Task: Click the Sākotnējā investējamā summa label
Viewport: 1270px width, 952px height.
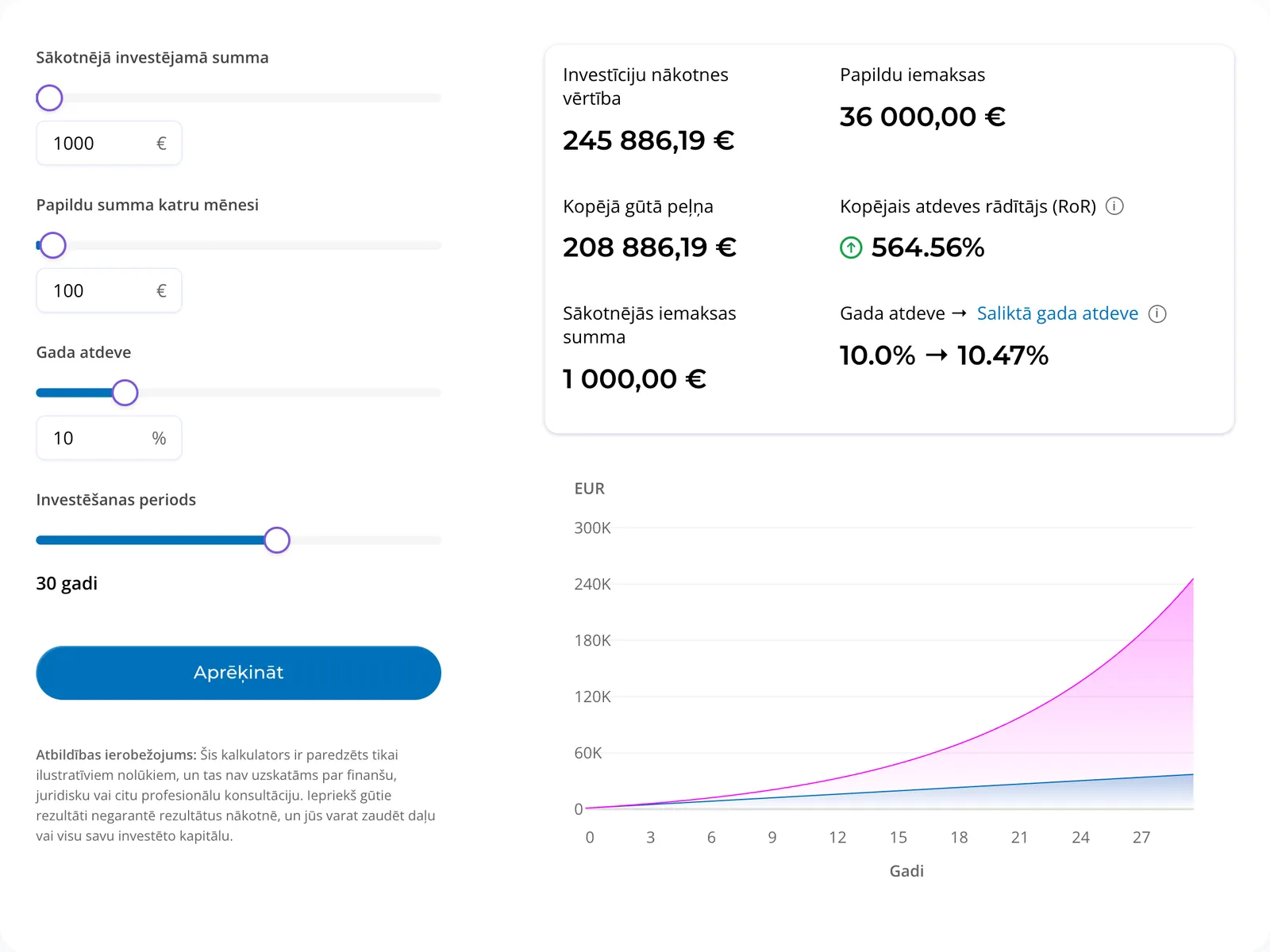Action: point(152,58)
